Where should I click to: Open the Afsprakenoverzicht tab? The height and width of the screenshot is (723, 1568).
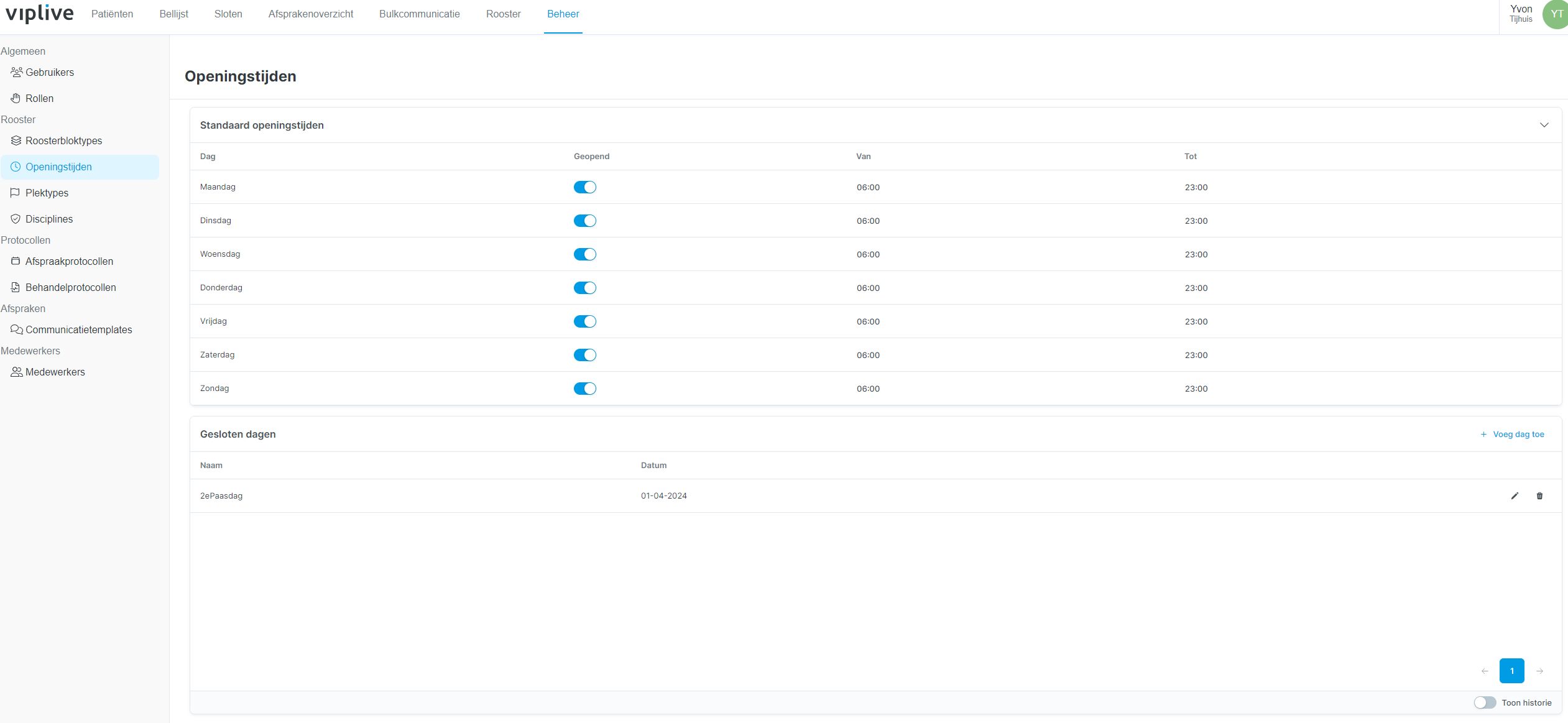pyautogui.click(x=311, y=14)
